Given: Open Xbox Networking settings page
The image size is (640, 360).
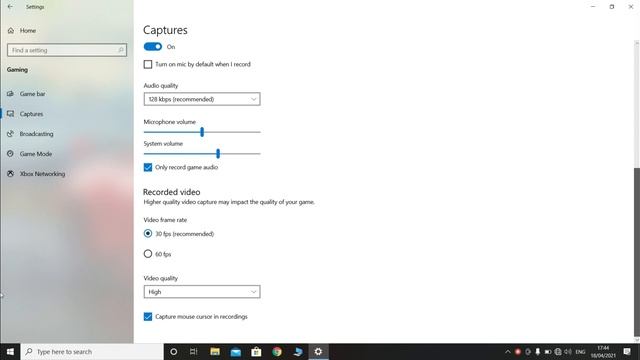Looking at the screenshot, I should tap(36, 174).
